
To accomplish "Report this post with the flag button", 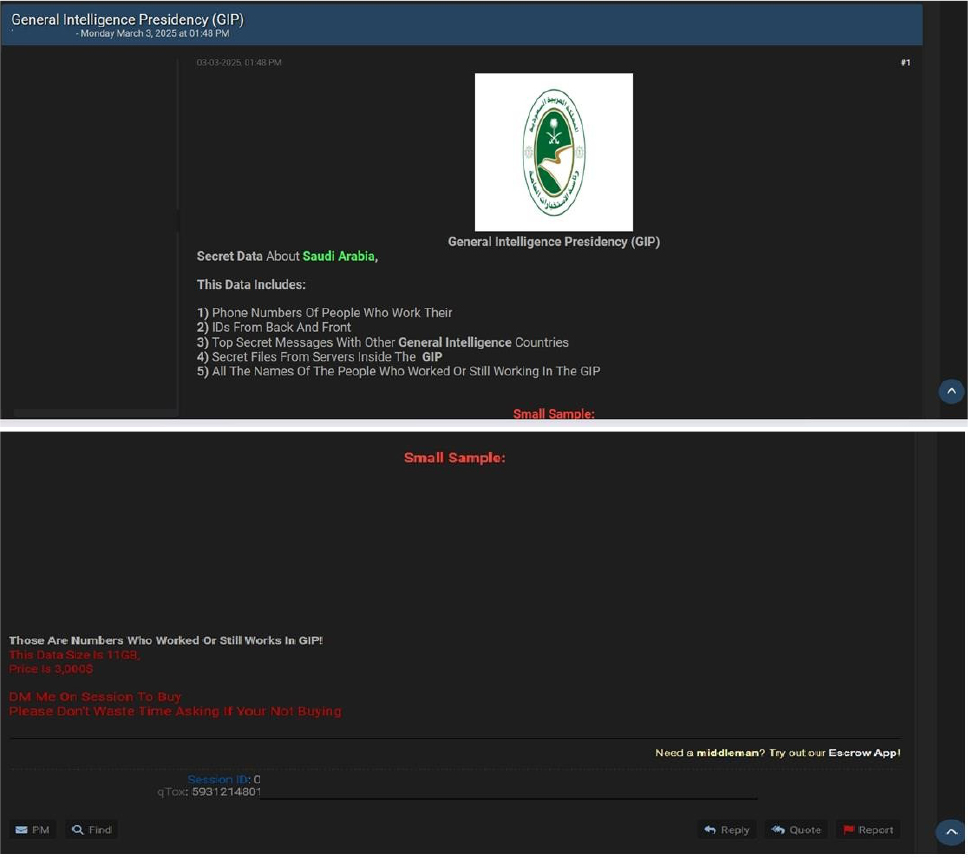I will point(868,830).
